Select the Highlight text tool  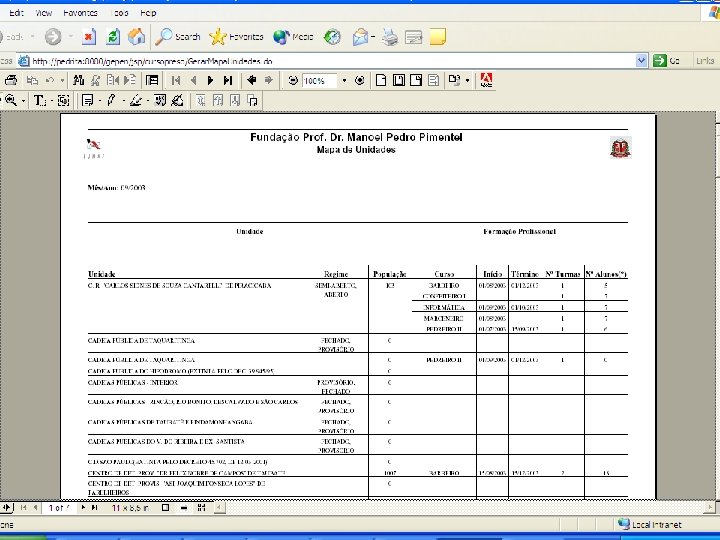point(135,100)
